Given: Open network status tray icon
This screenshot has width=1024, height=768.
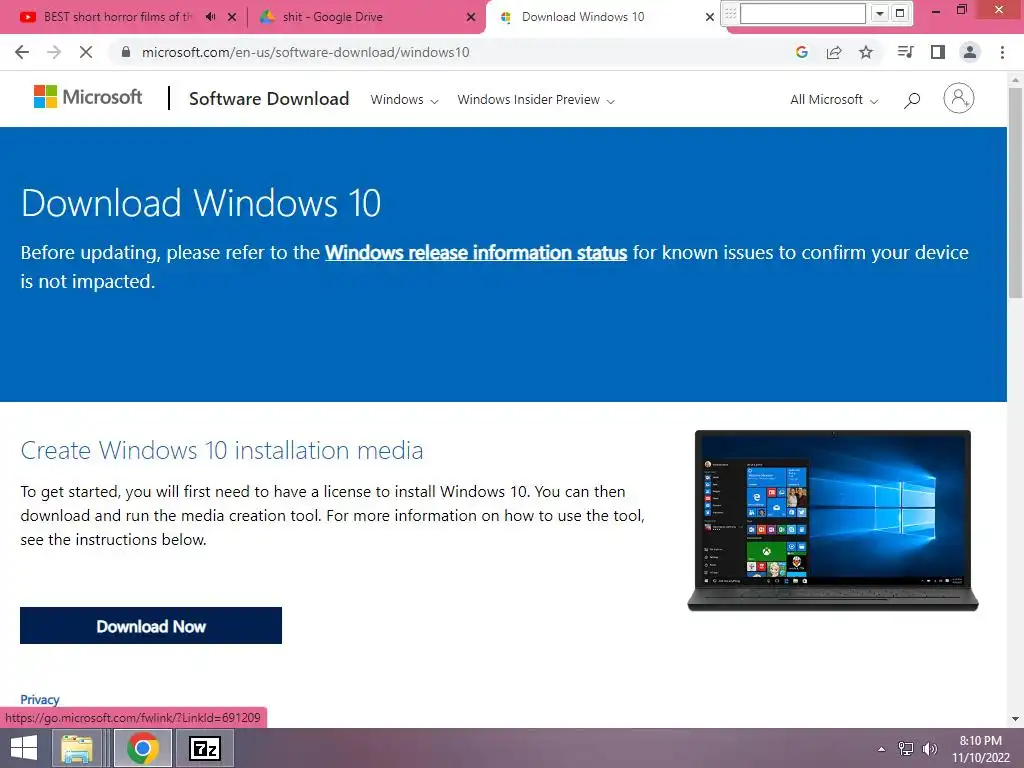Looking at the screenshot, I should 906,749.
